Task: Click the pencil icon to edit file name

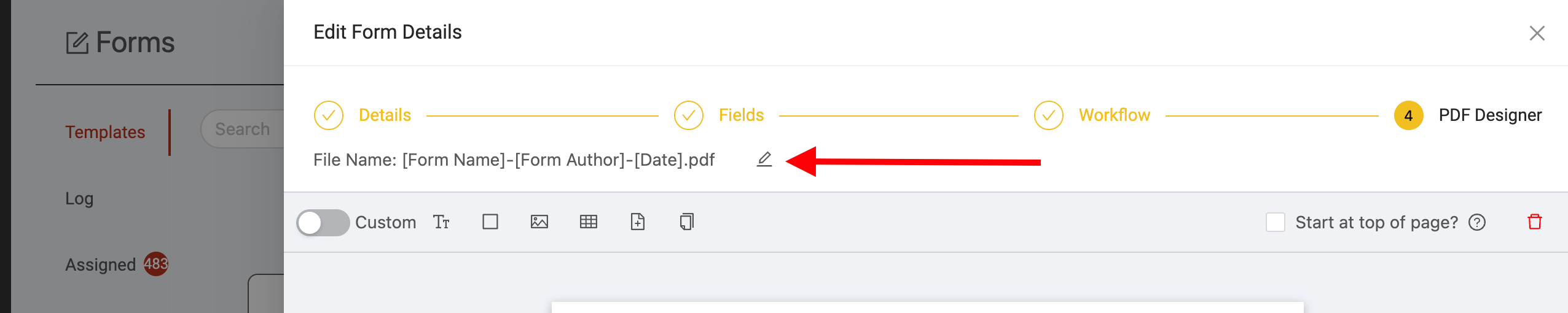Action: pyautogui.click(x=764, y=160)
